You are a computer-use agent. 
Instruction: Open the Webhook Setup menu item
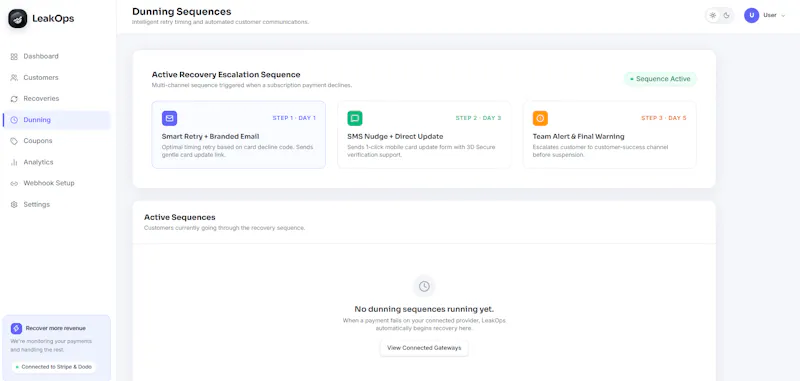click(56, 183)
